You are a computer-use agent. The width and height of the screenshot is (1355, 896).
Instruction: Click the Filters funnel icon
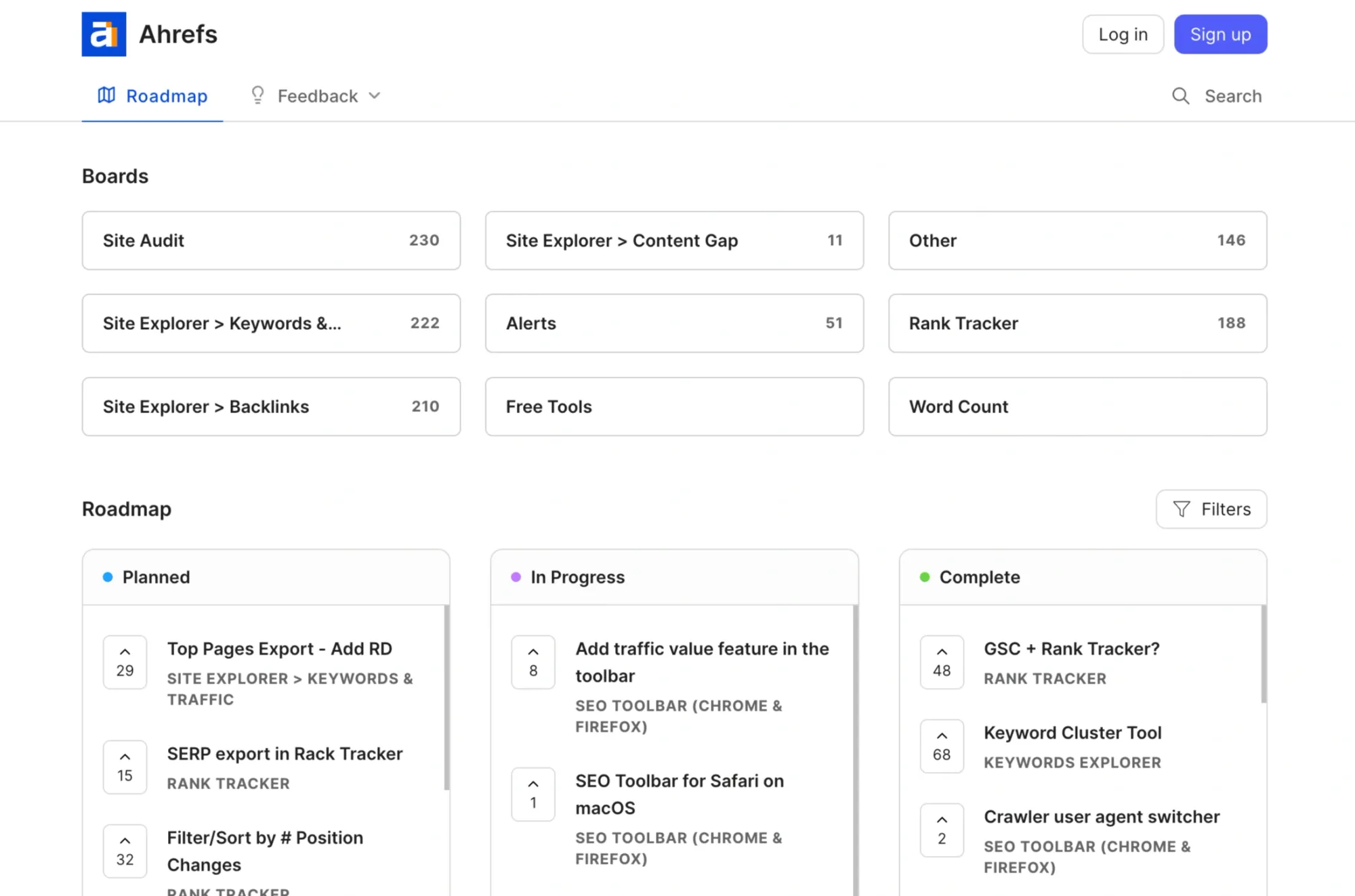(x=1181, y=509)
